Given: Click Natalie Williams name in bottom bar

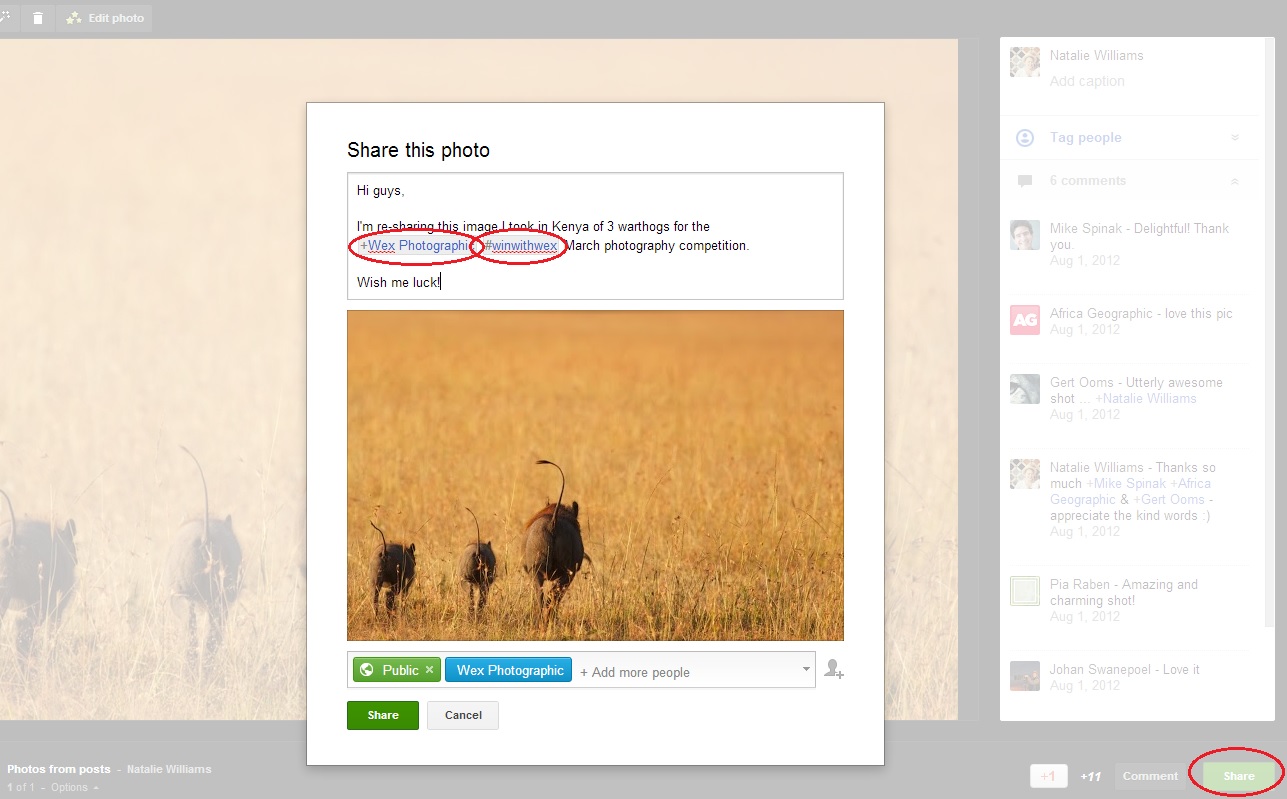Looking at the screenshot, I should pos(169,769).
